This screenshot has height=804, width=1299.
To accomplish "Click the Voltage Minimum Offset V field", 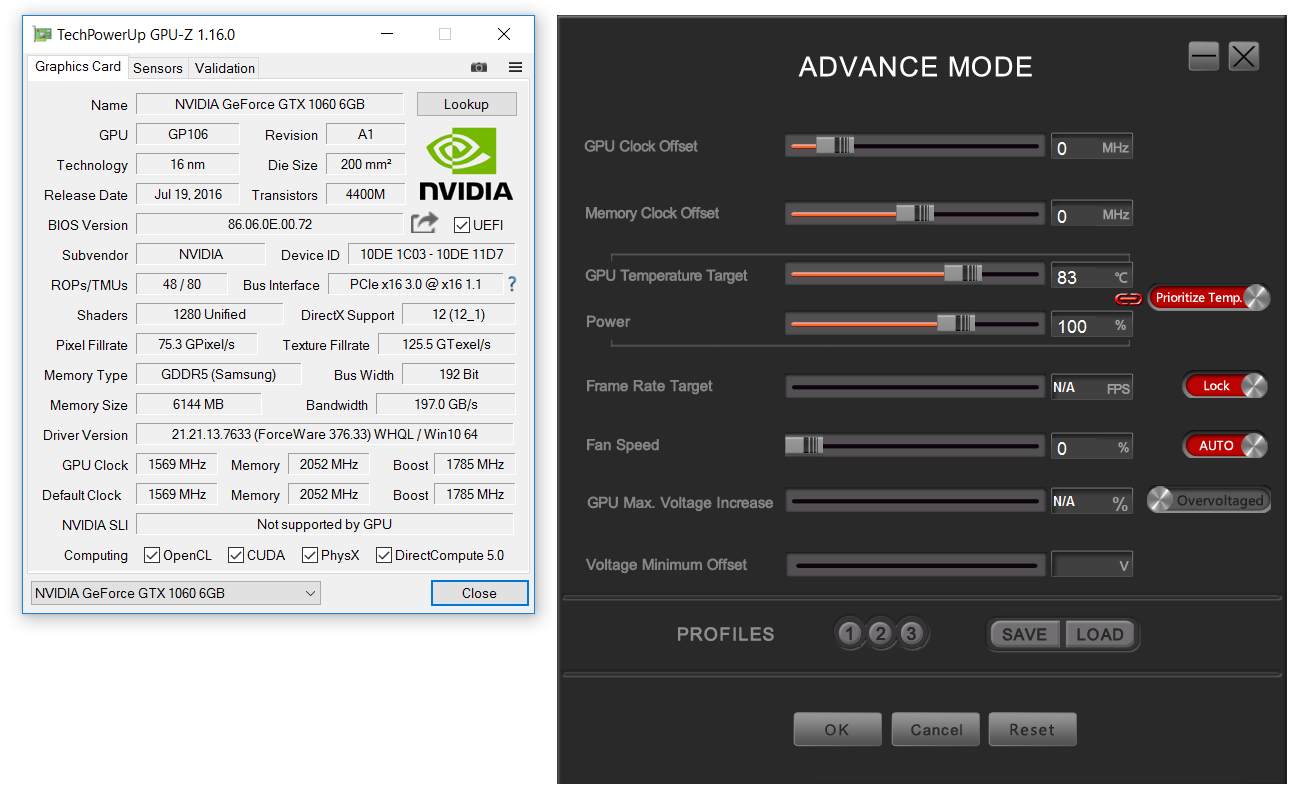I will click(x=1091, y=565).
